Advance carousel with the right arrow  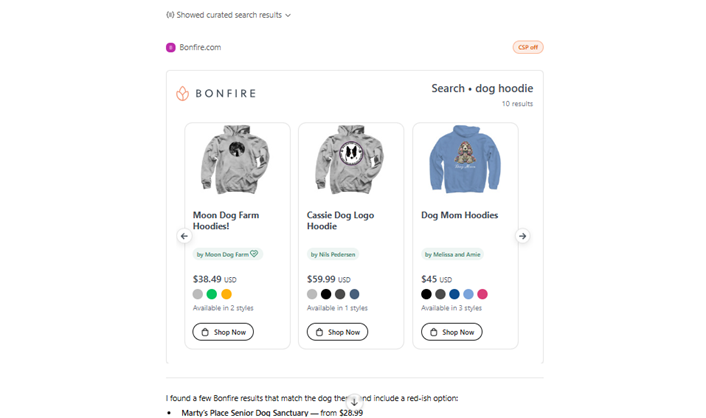pos(522,236)
